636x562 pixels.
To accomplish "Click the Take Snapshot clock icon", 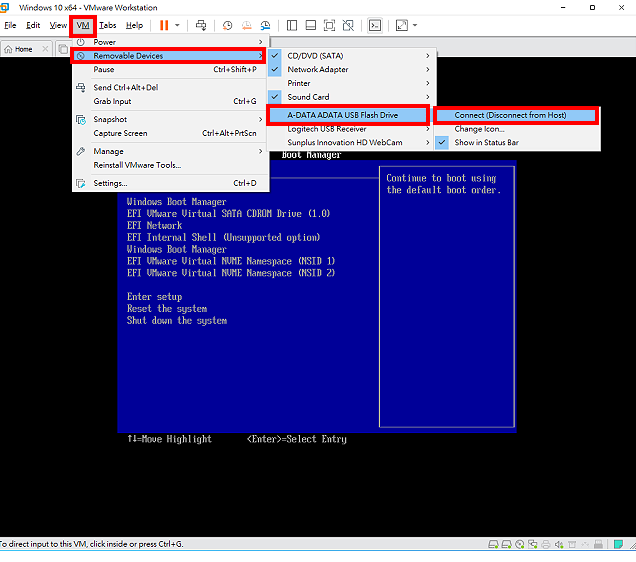I will pos(228,26).
